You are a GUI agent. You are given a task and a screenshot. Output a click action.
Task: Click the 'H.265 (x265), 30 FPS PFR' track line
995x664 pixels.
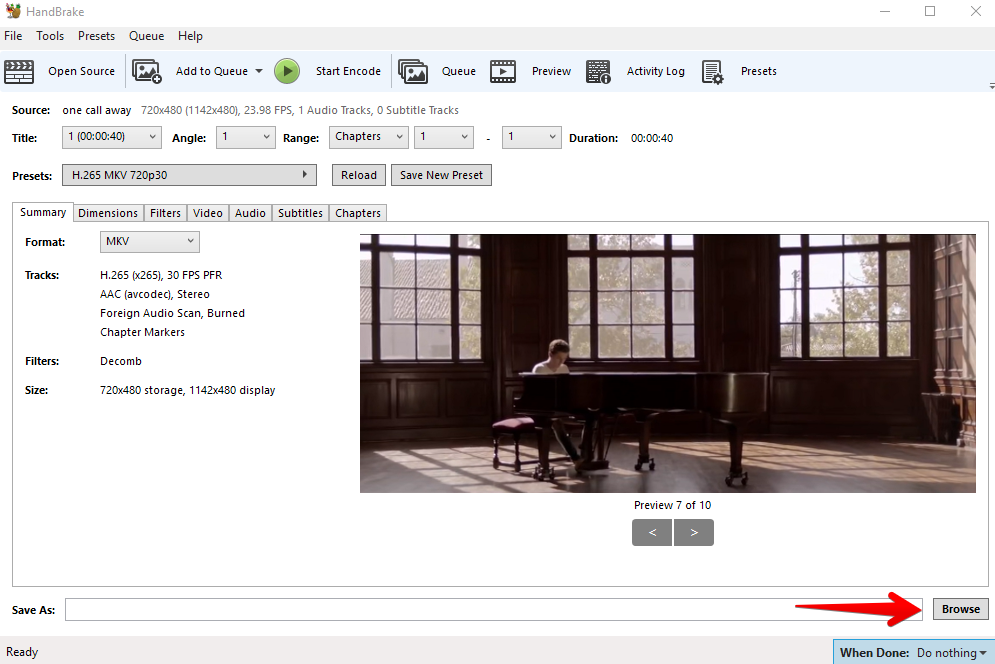161,276
